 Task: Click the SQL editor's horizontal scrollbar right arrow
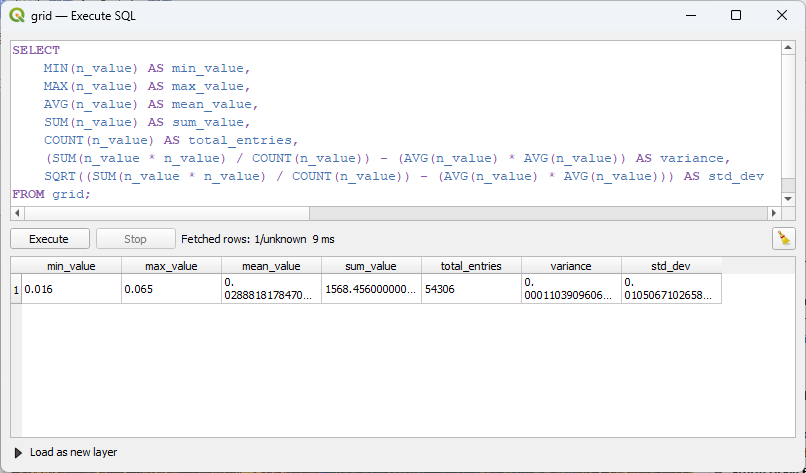click(773, 214)
